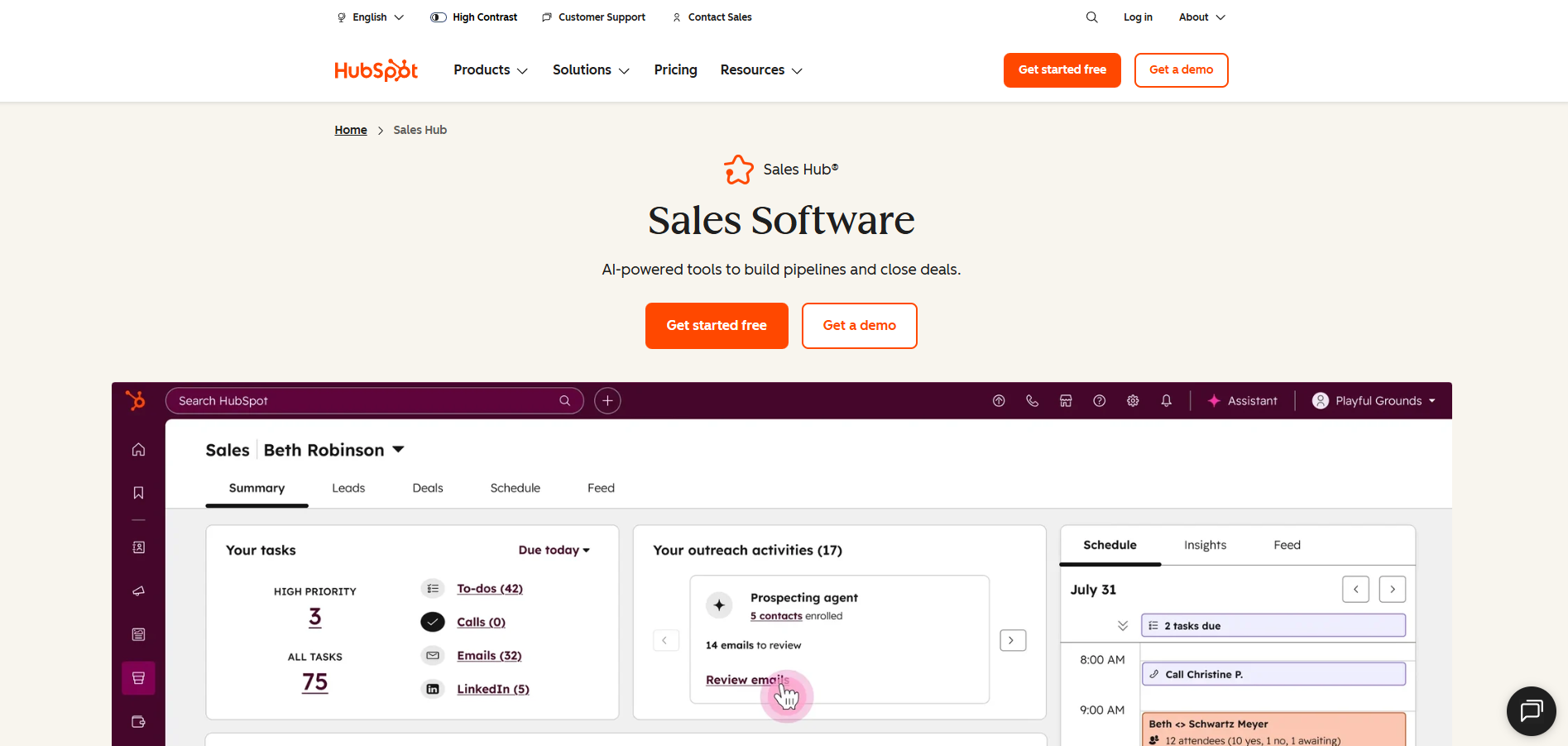
Task: Click the Prospecting agent sparkle icon
Action: click(x=719, y=605)
